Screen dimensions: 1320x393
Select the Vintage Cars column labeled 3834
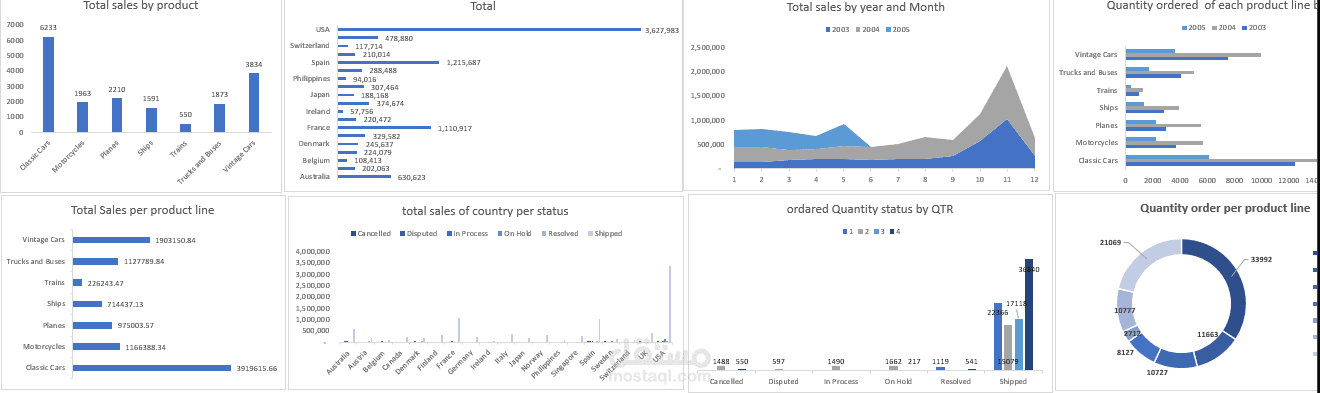(254, 102)
